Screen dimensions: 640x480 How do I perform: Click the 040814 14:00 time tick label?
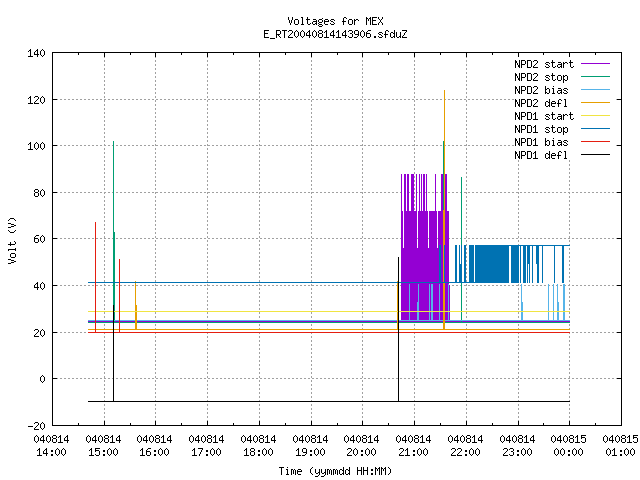click(51, 446)
